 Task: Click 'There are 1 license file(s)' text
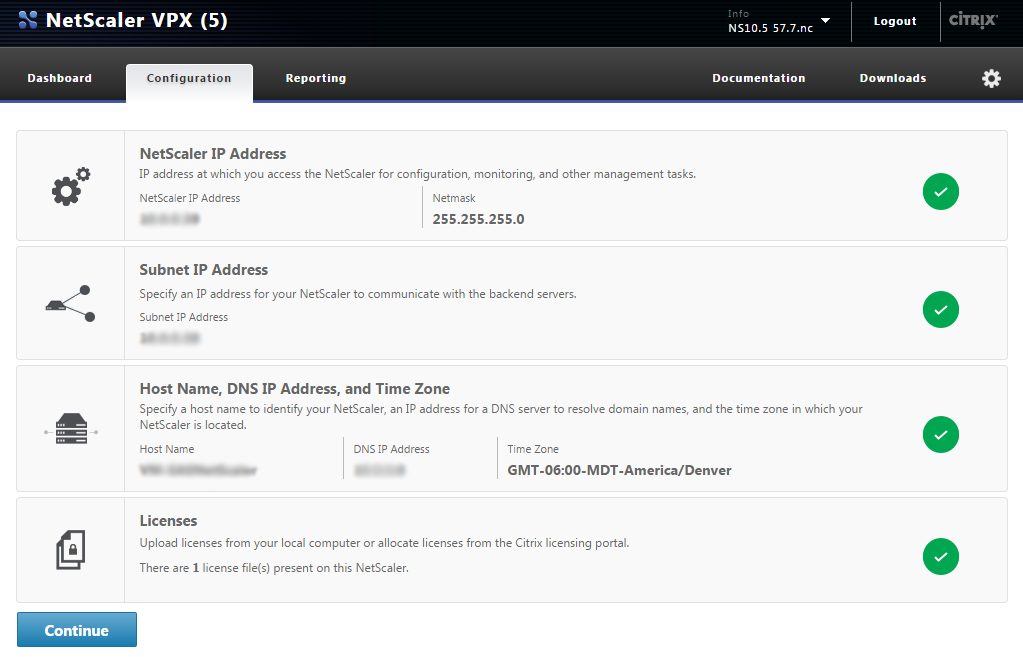click(x=274, y=568)
